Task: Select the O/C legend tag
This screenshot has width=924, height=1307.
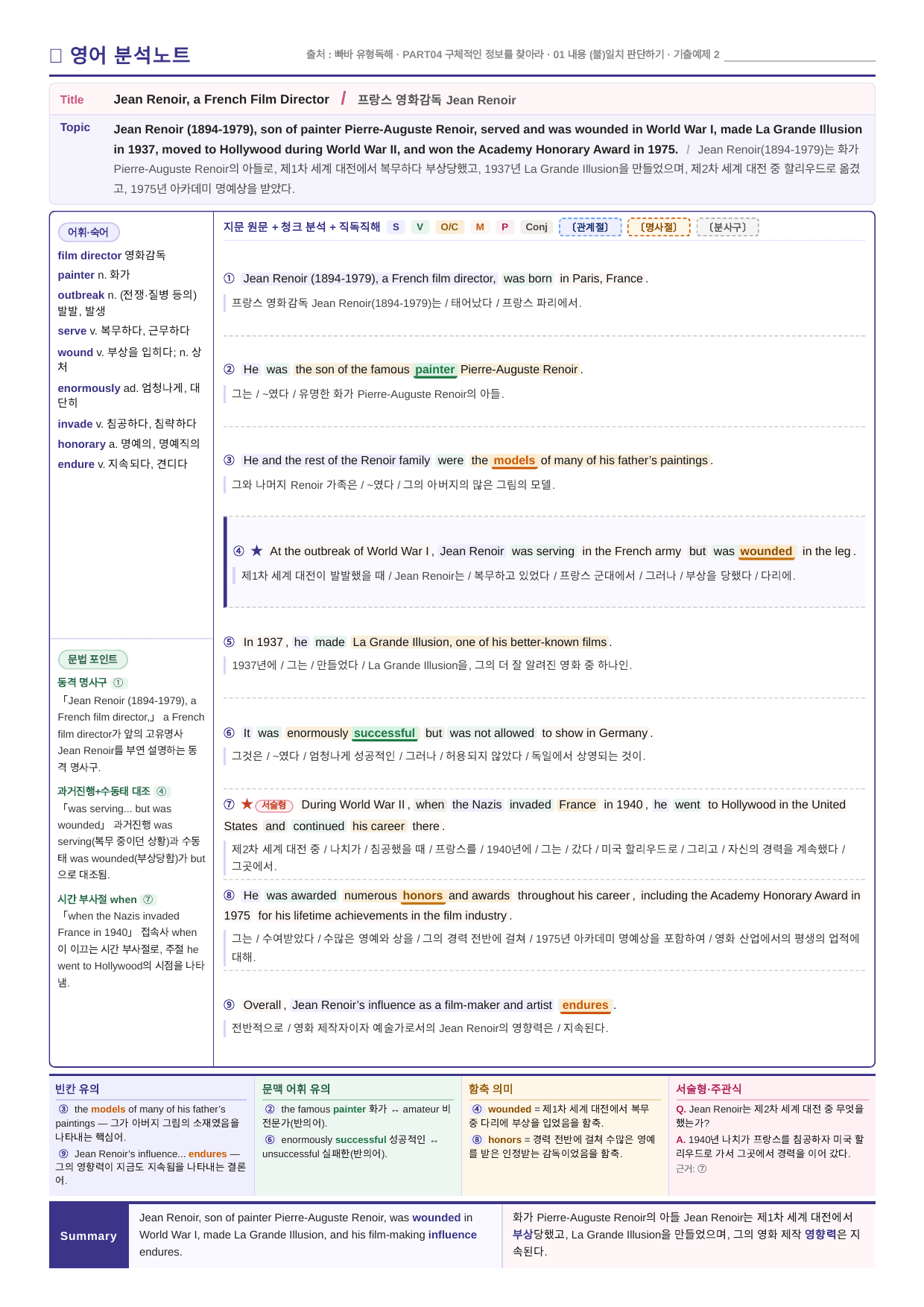Action: 449,227
